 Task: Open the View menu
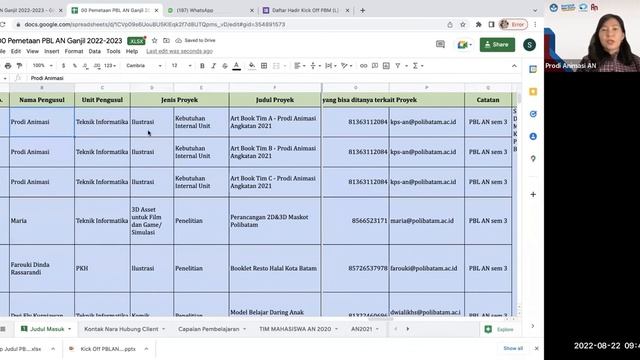32,51
